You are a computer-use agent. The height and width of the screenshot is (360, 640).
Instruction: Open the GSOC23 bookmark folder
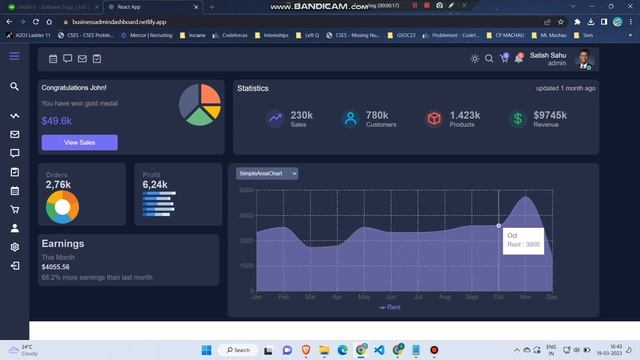pyautogui.click(x=402, y=36)
